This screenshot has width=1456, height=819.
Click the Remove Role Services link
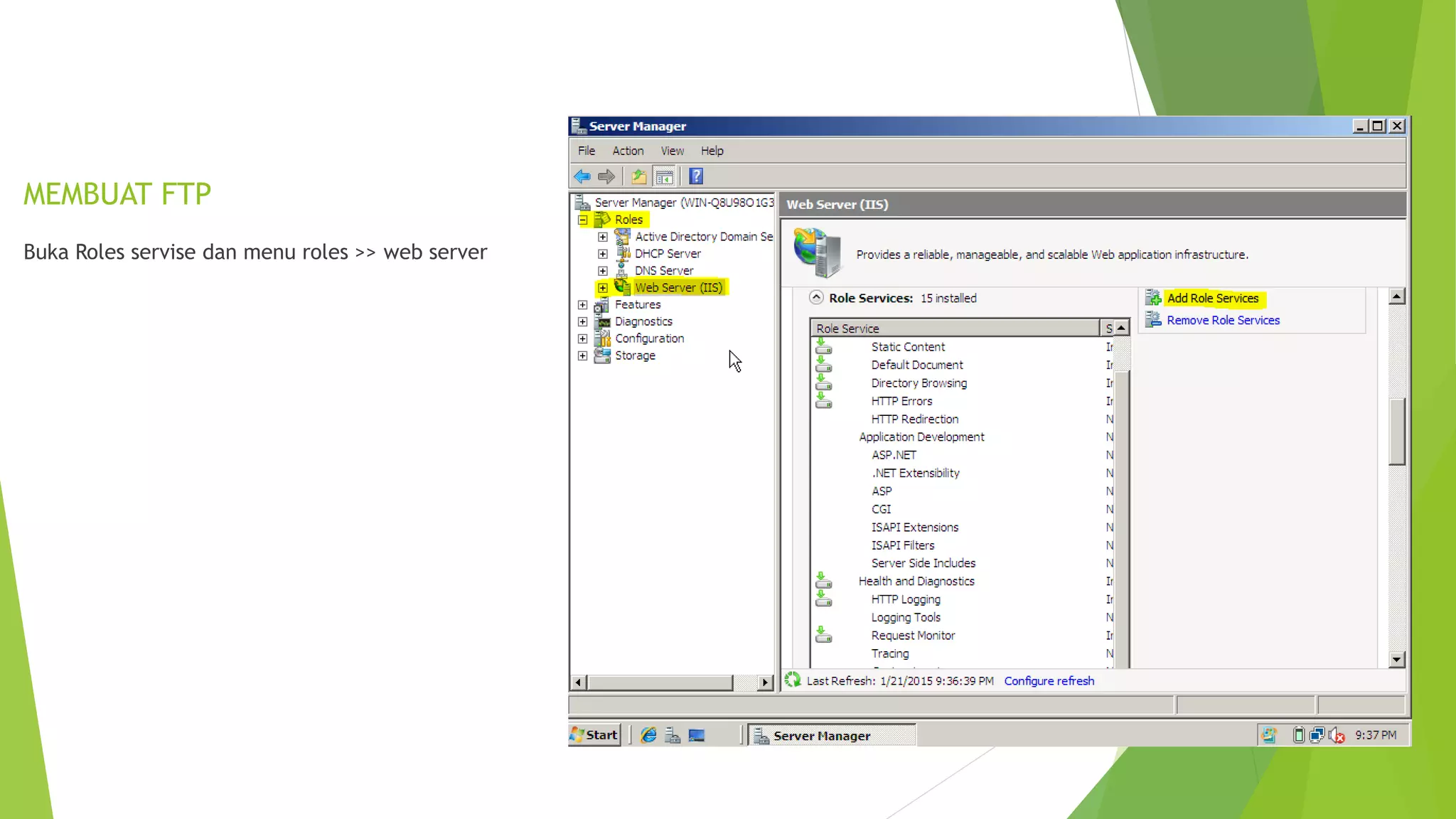click(1223, 320)
